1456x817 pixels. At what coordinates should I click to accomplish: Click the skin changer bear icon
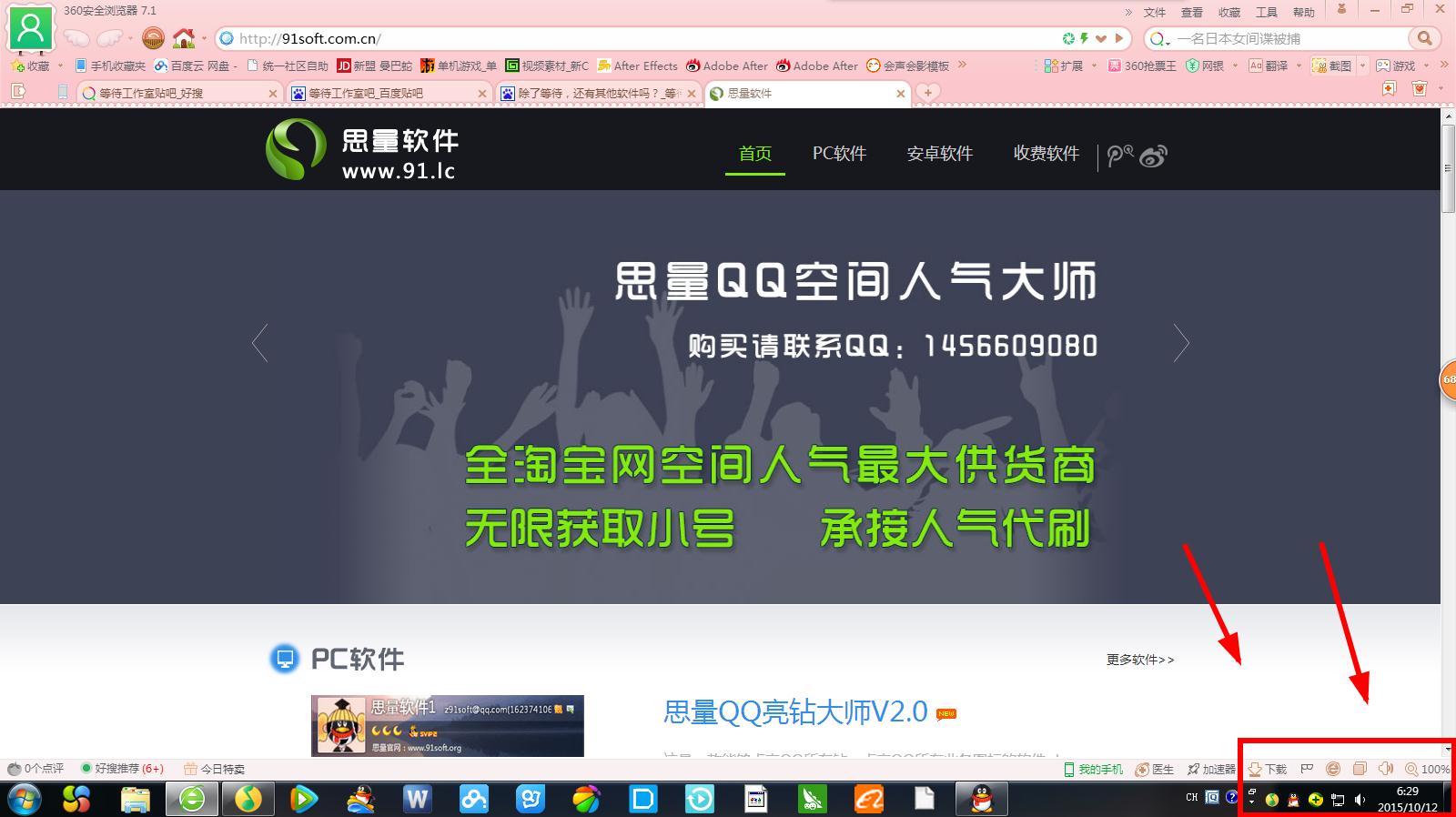[x=1340, y=9]
